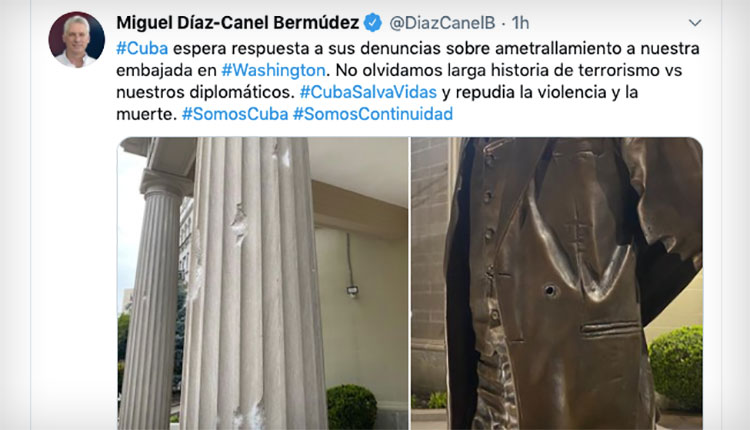Click the tweet text line ending with 'muerte.'
750x430 pixels.
click(146, 114)
